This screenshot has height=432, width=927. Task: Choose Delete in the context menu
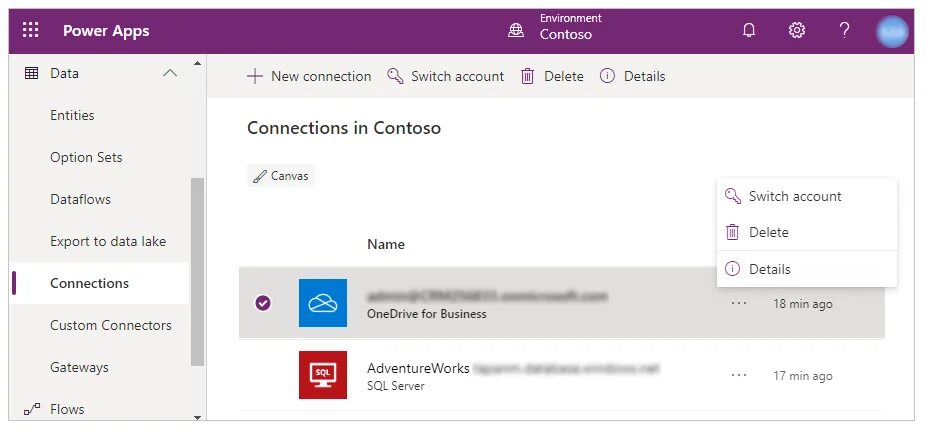(768, 232)
